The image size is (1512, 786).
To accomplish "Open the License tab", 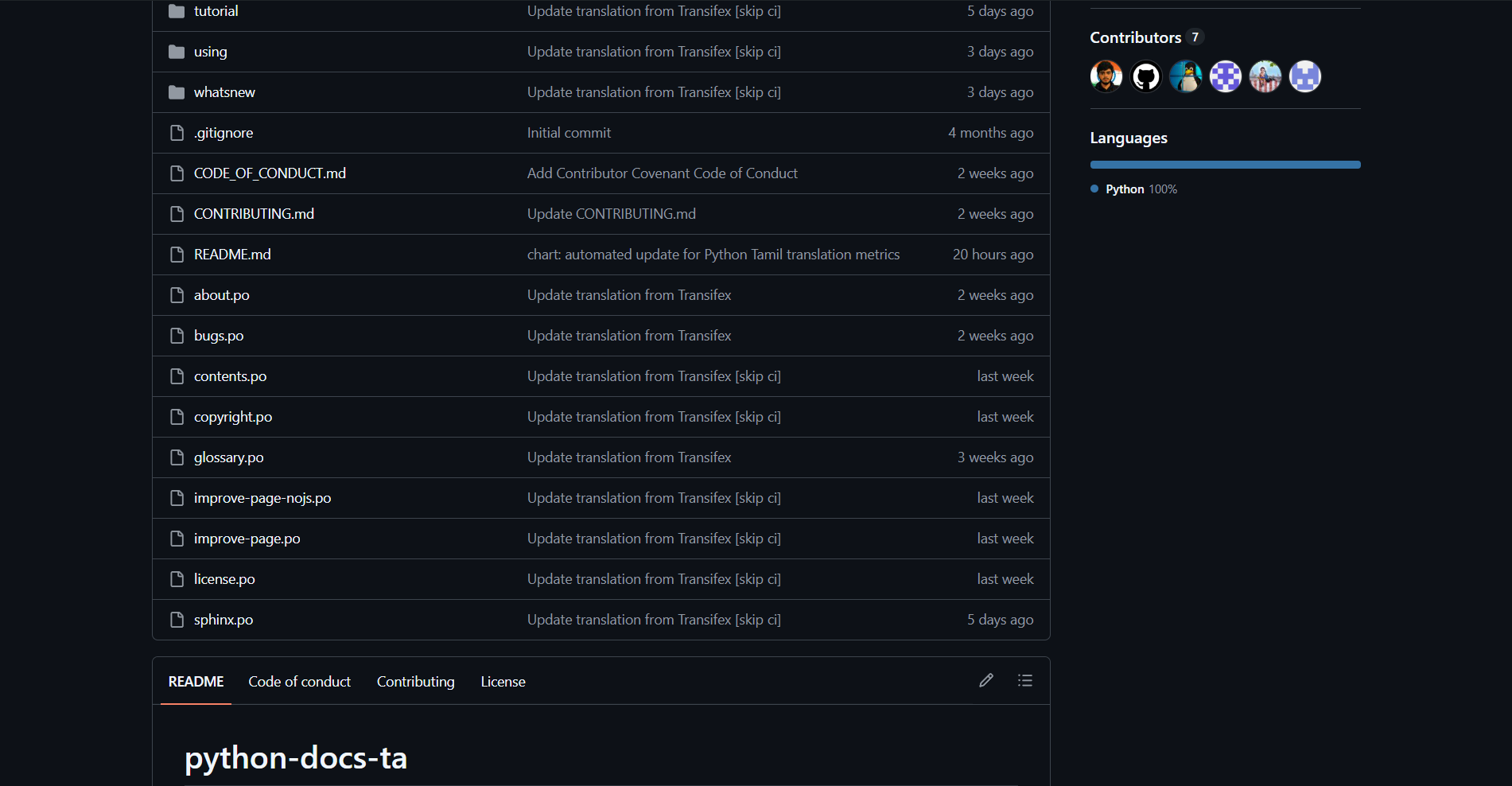I will 503,682.
